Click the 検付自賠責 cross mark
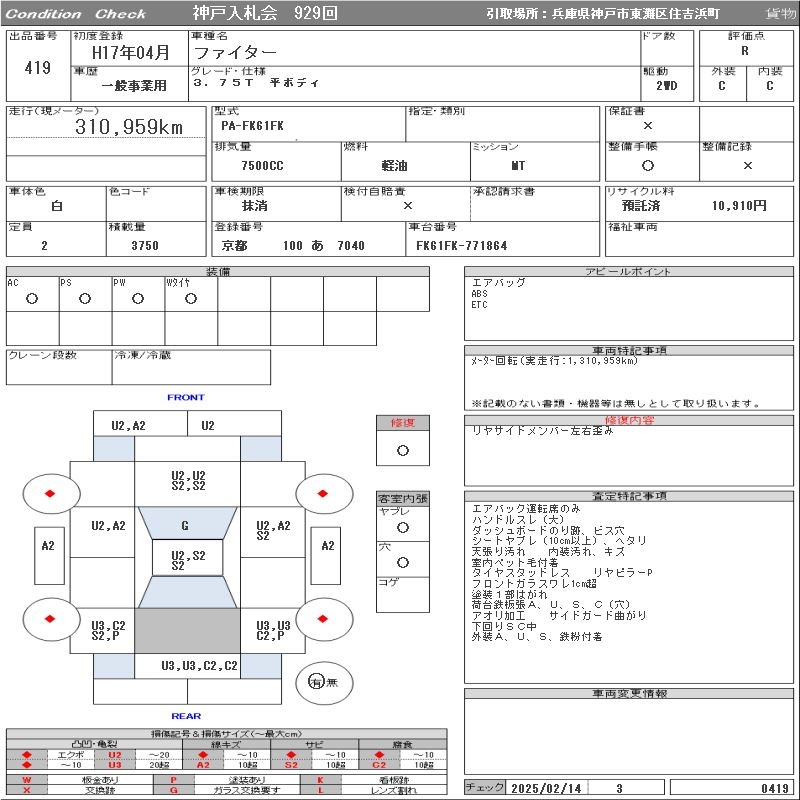 (x=408, y=206)
